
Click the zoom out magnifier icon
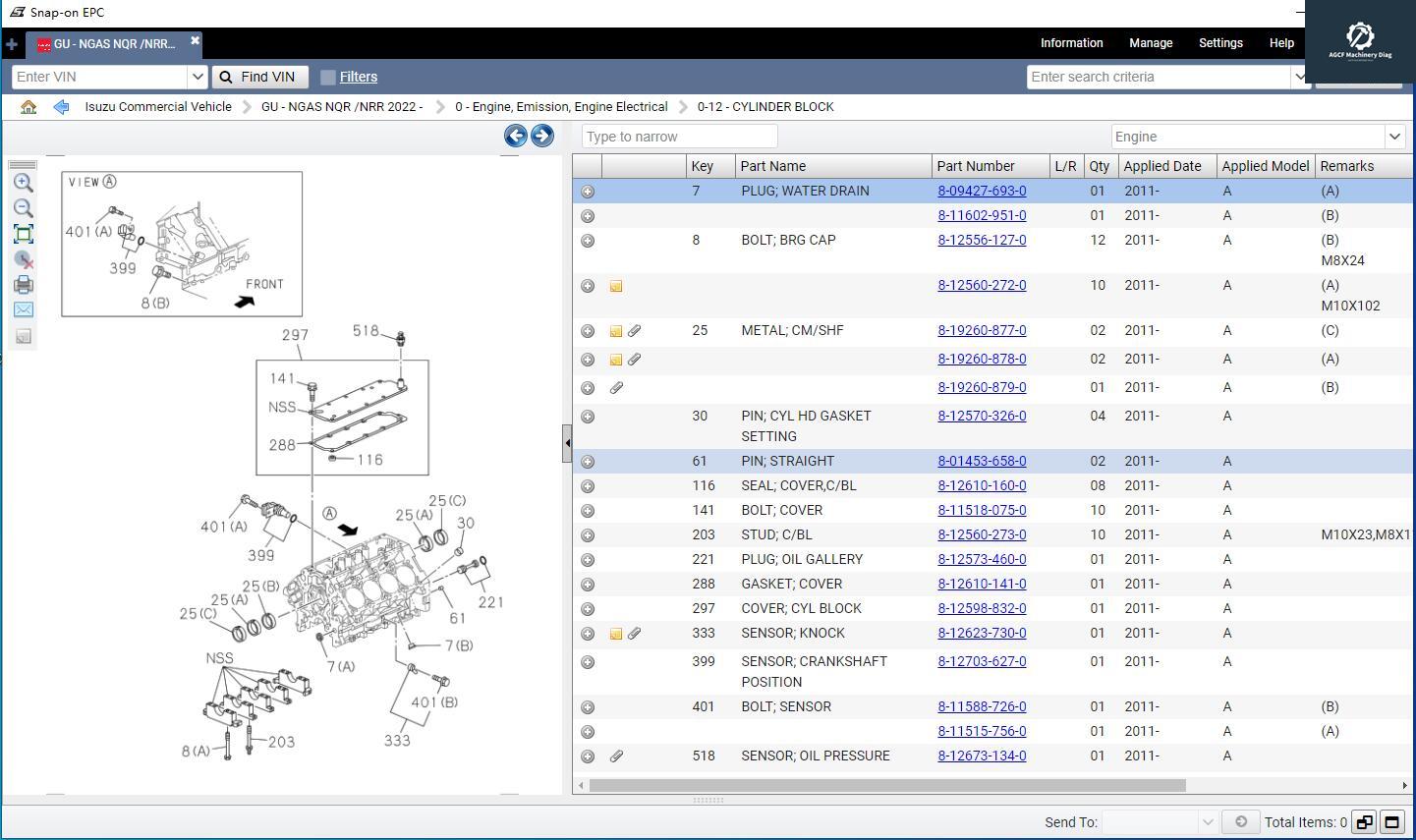(24, 208)
